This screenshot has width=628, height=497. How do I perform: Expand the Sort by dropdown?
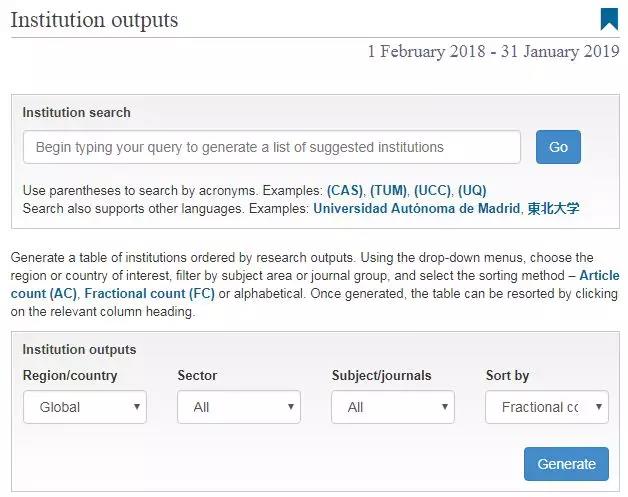(x=547, y=407)
